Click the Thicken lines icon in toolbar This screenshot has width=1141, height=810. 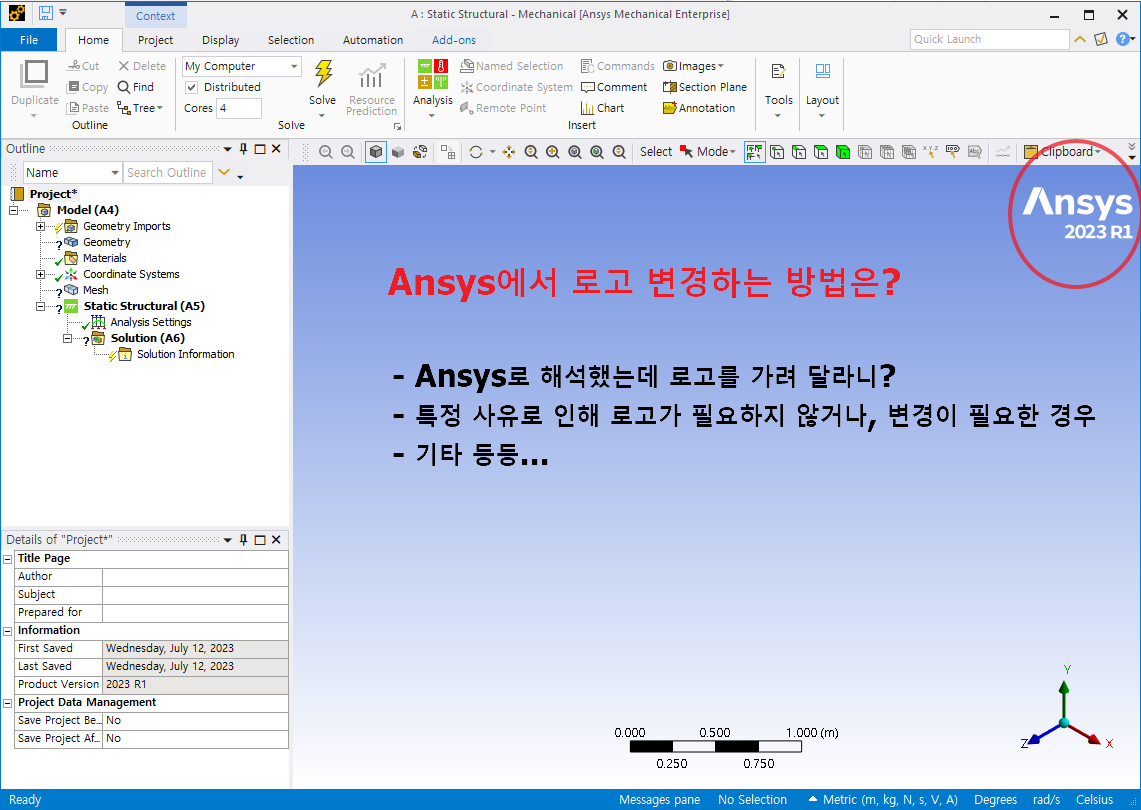pos(1003,152)
